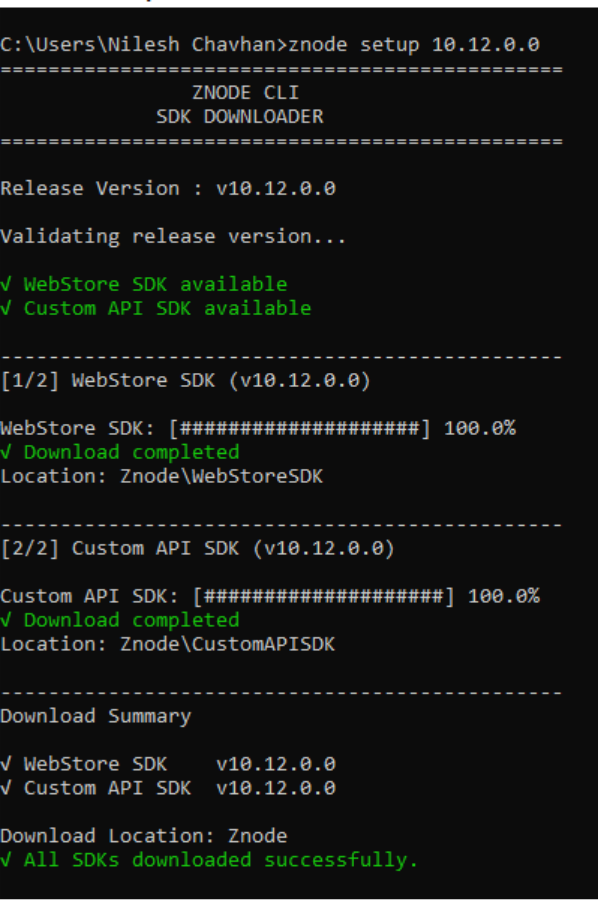Click the ZNODE CLI heading

click(245, 93)
